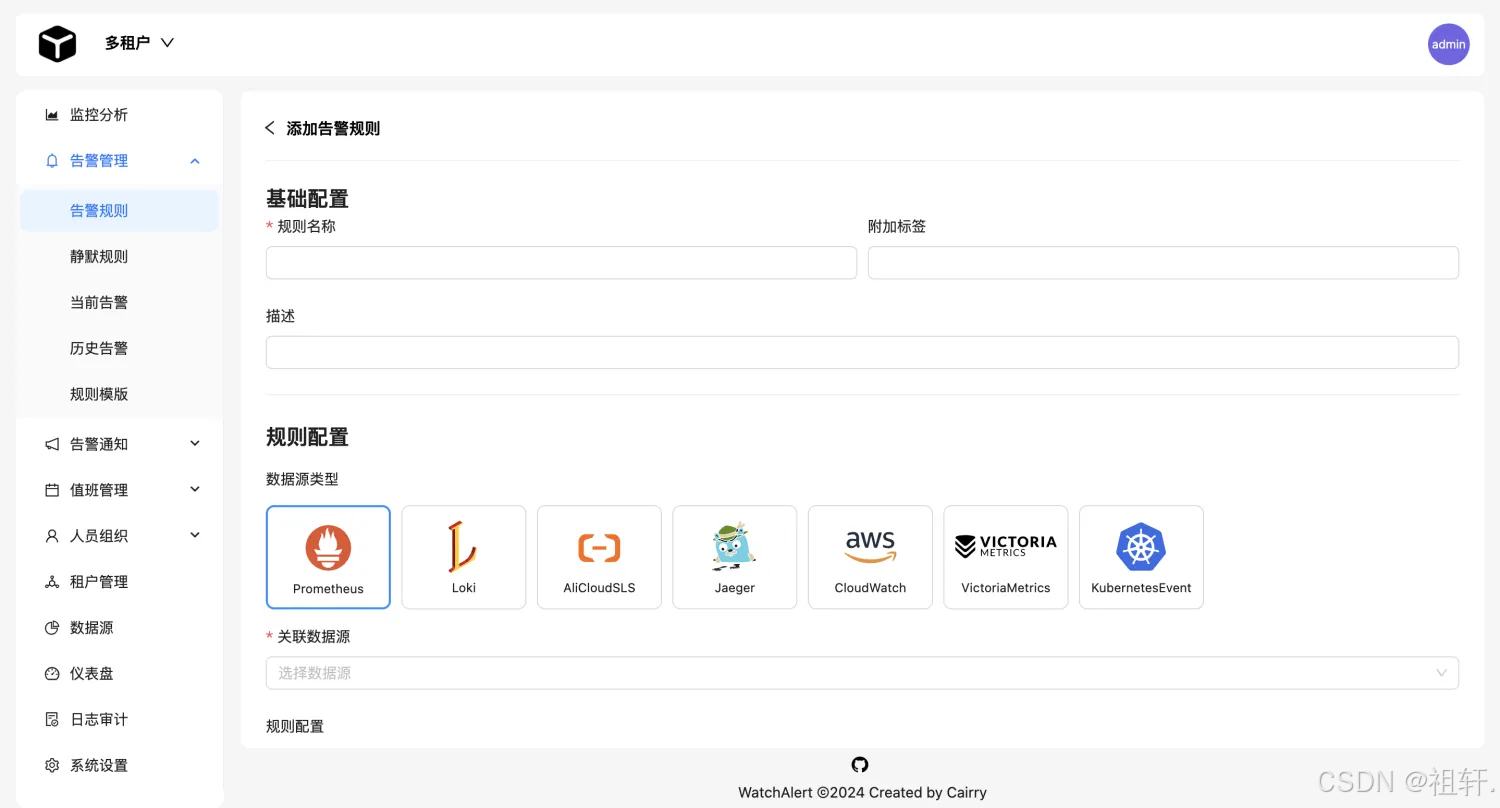The image size is (1500, 808).
Task: Click the 告警通知 megaphone icon
Action: [x=52, y=444]
